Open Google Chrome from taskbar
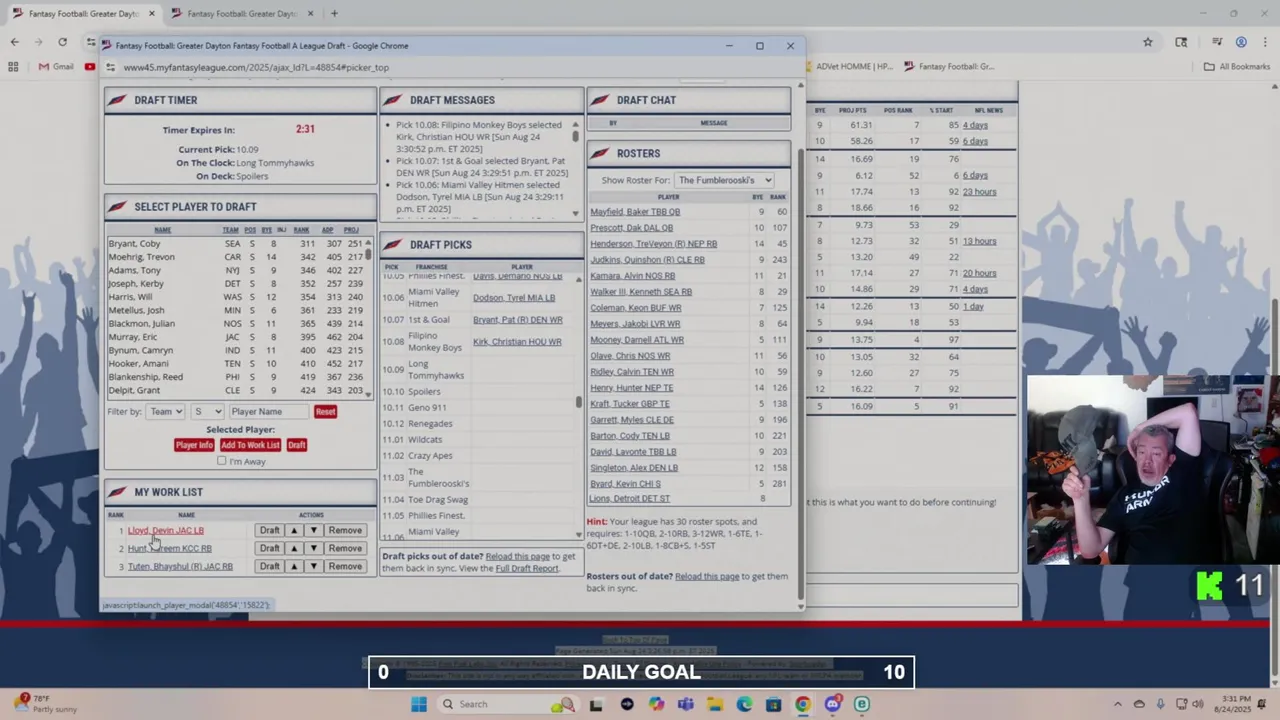This screenshot has height=720, width=1280. 803,704
